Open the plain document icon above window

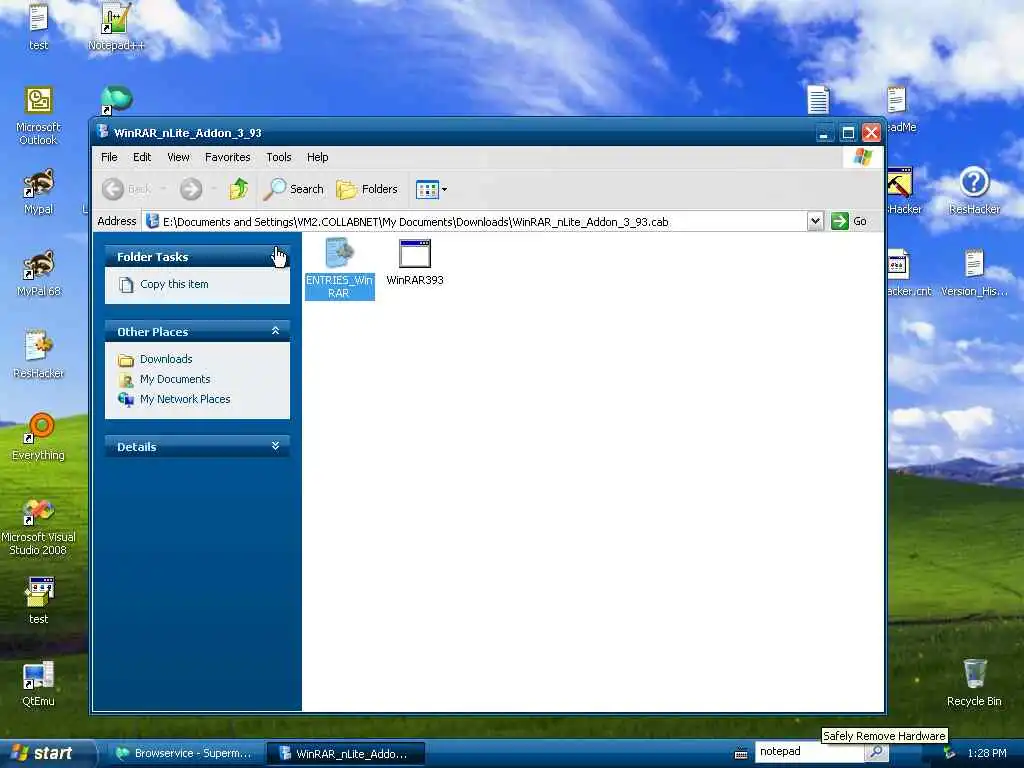click(818, 100)
